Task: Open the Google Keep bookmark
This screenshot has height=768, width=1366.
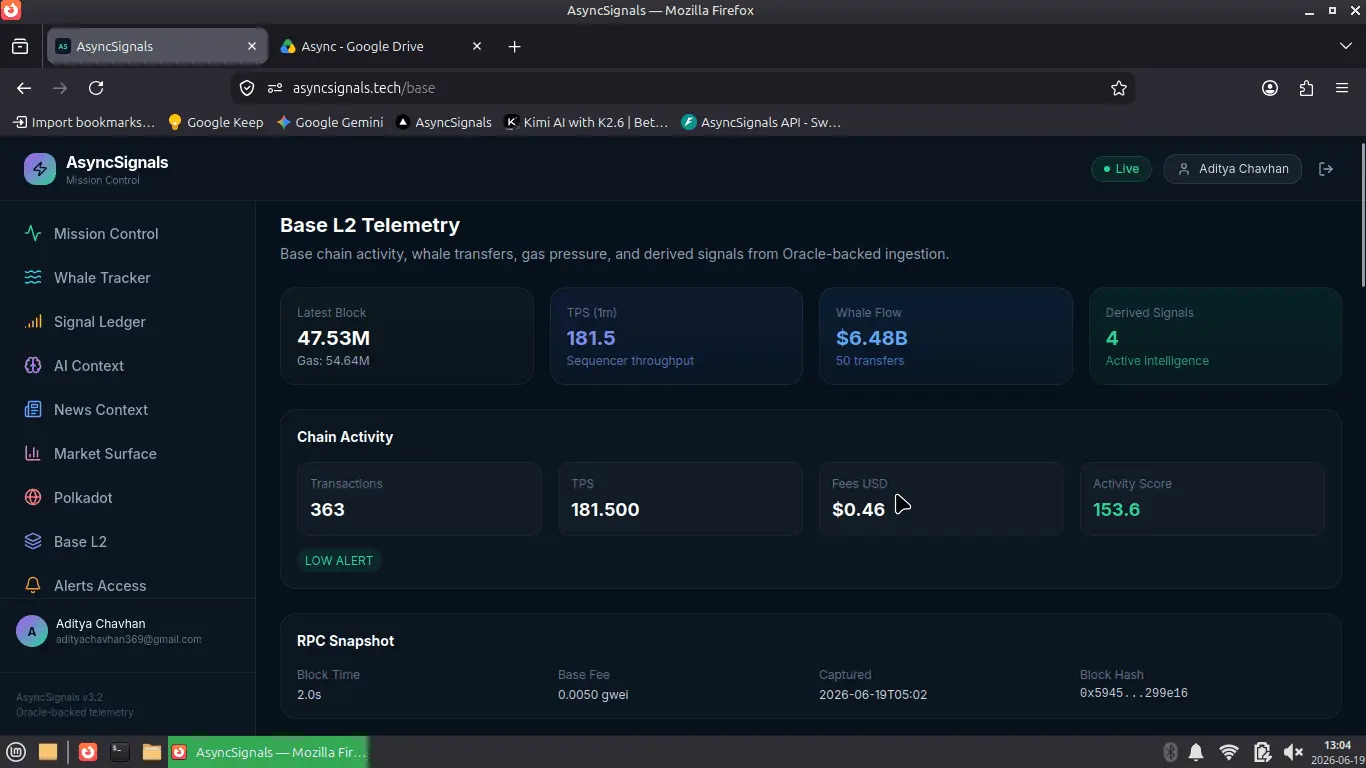Action: pos(216,122)
